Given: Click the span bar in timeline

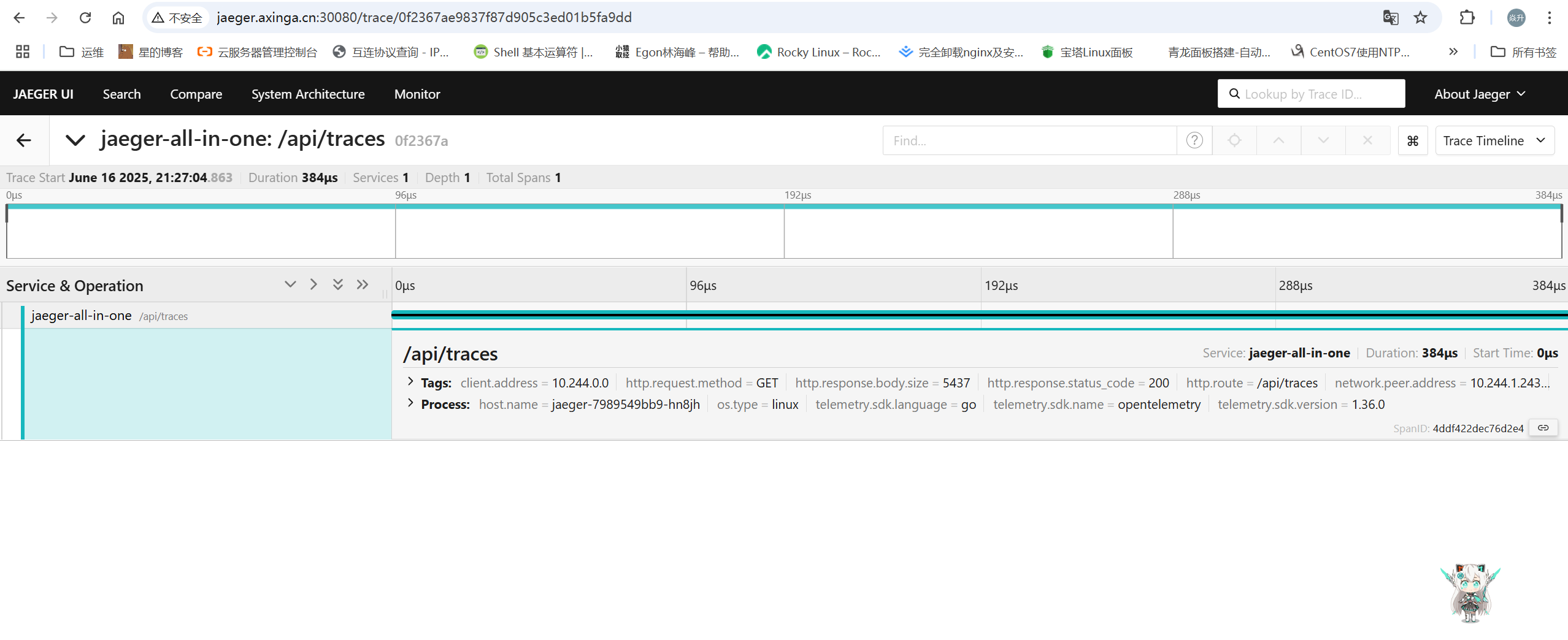Looking at the screenshot, I should tap(979, 314).
